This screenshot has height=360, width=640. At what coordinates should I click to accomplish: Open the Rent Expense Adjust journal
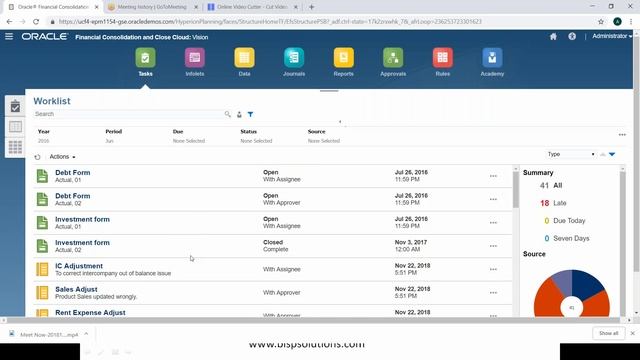(x=90, y=312)
